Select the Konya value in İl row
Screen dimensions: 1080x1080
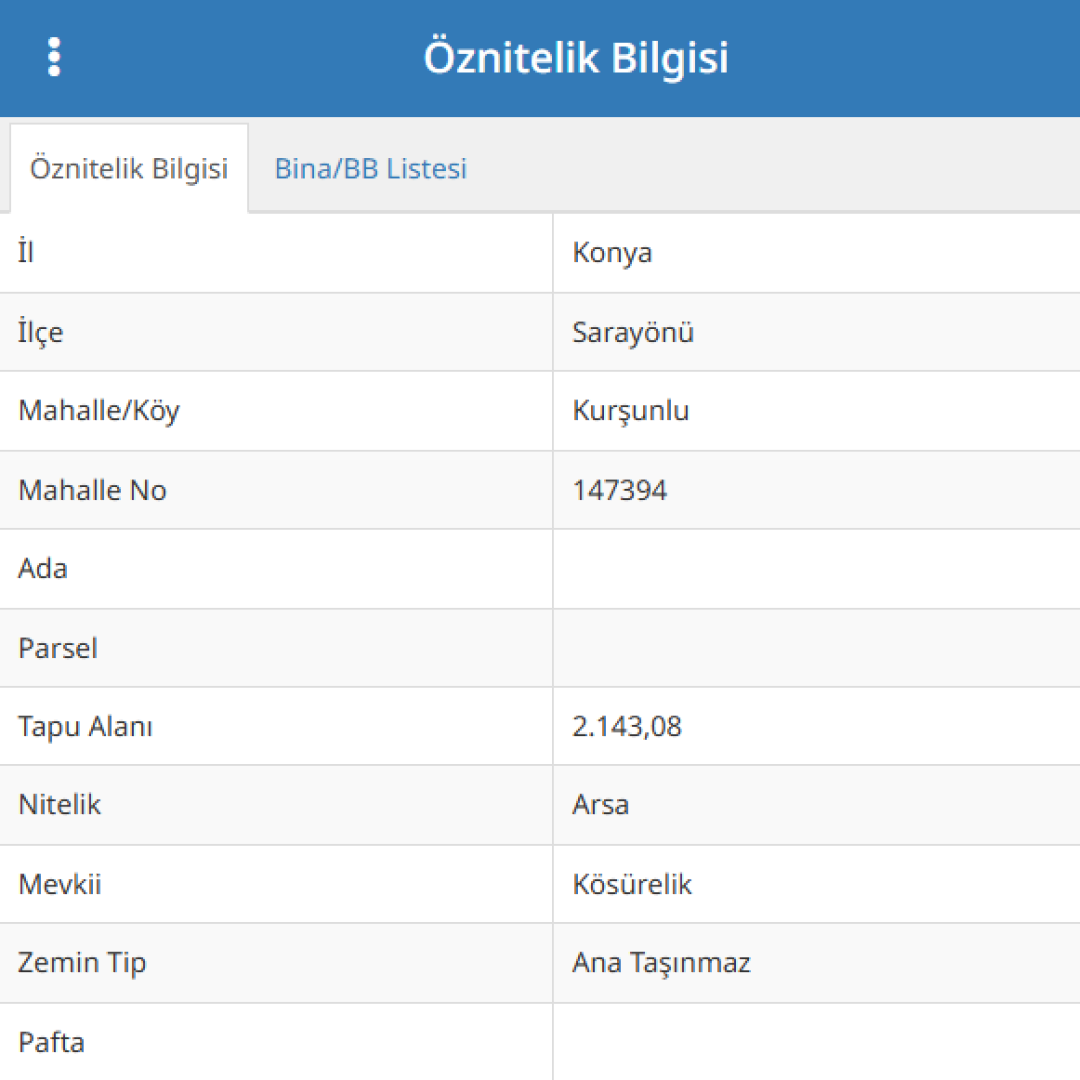pyautogui.click(x=612, y=253)
